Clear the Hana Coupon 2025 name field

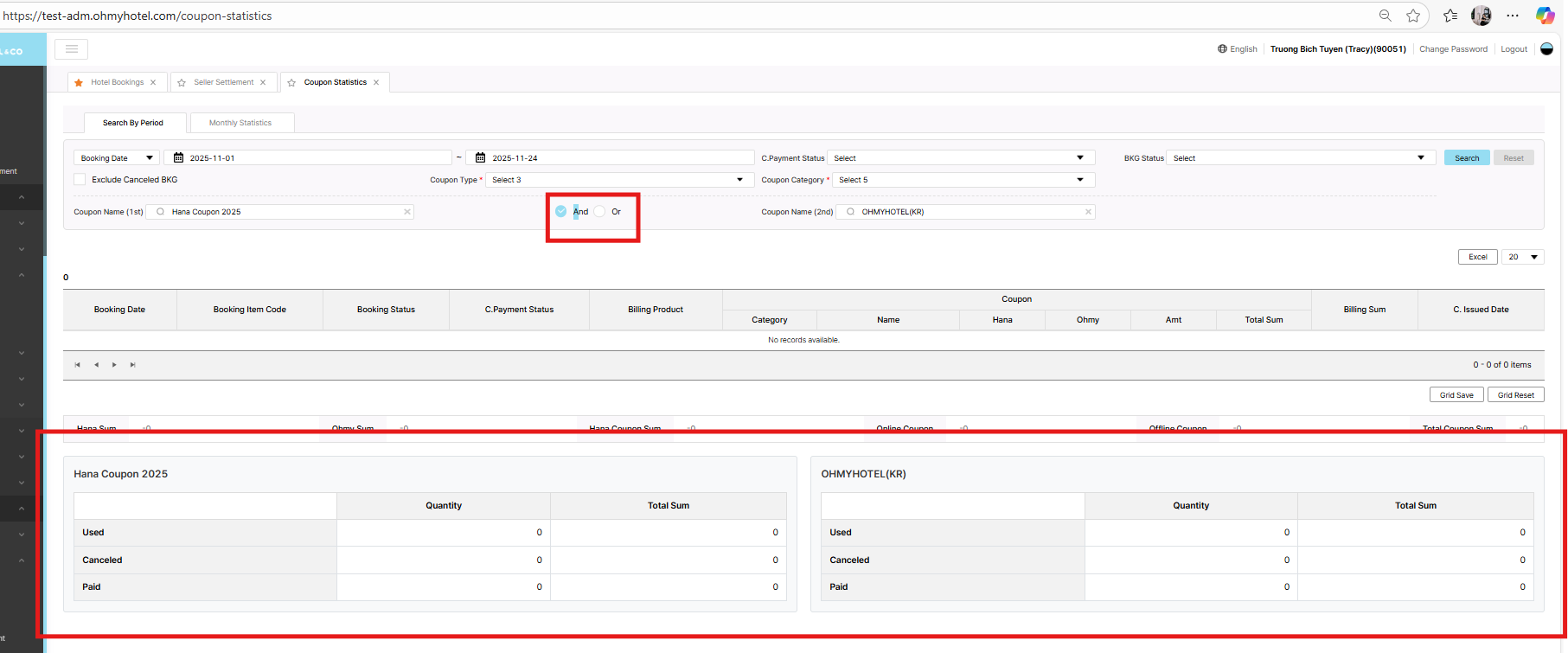(x=407, y=212)
